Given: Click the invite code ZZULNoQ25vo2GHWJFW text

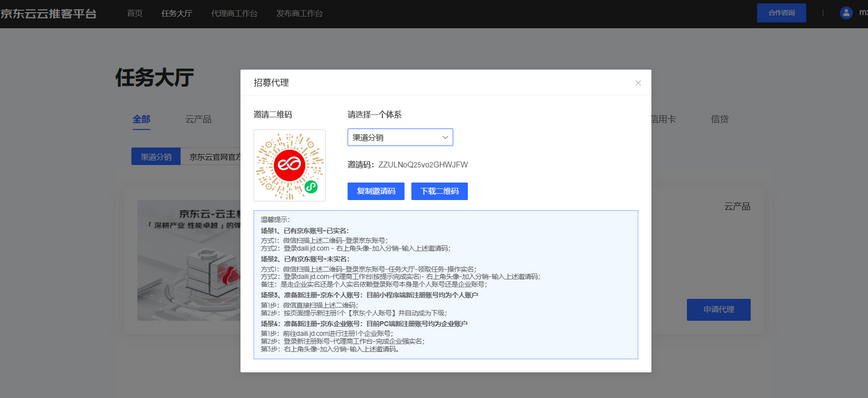Looking at the screenshot, I should click(x=423, y=165).
